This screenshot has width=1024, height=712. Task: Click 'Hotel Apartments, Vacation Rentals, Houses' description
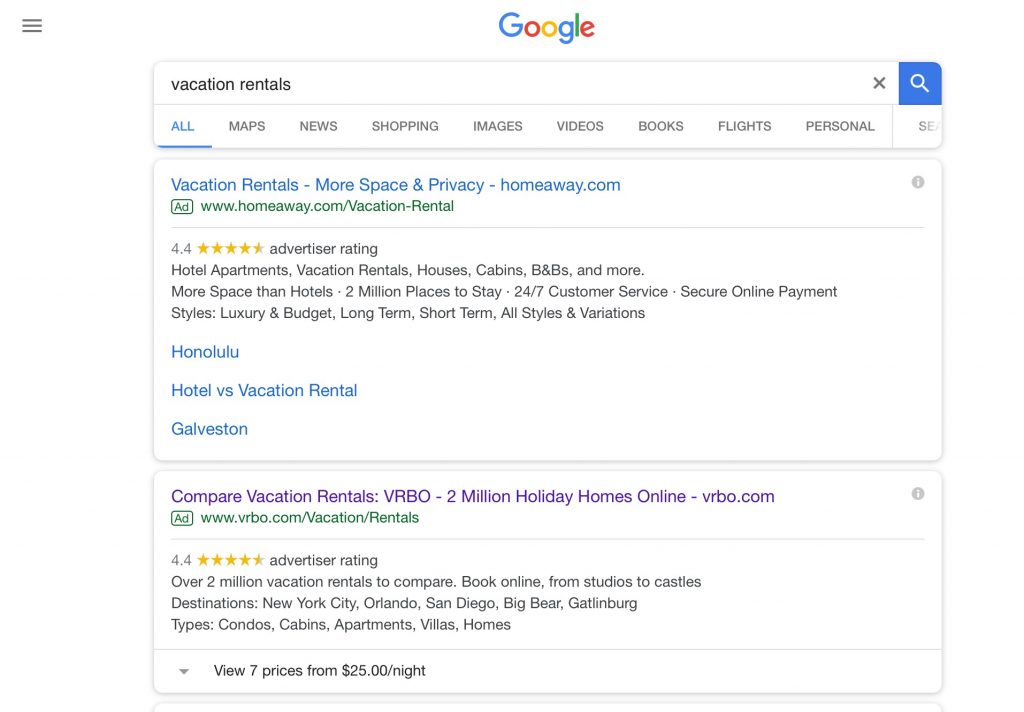[x=408, y=270]
